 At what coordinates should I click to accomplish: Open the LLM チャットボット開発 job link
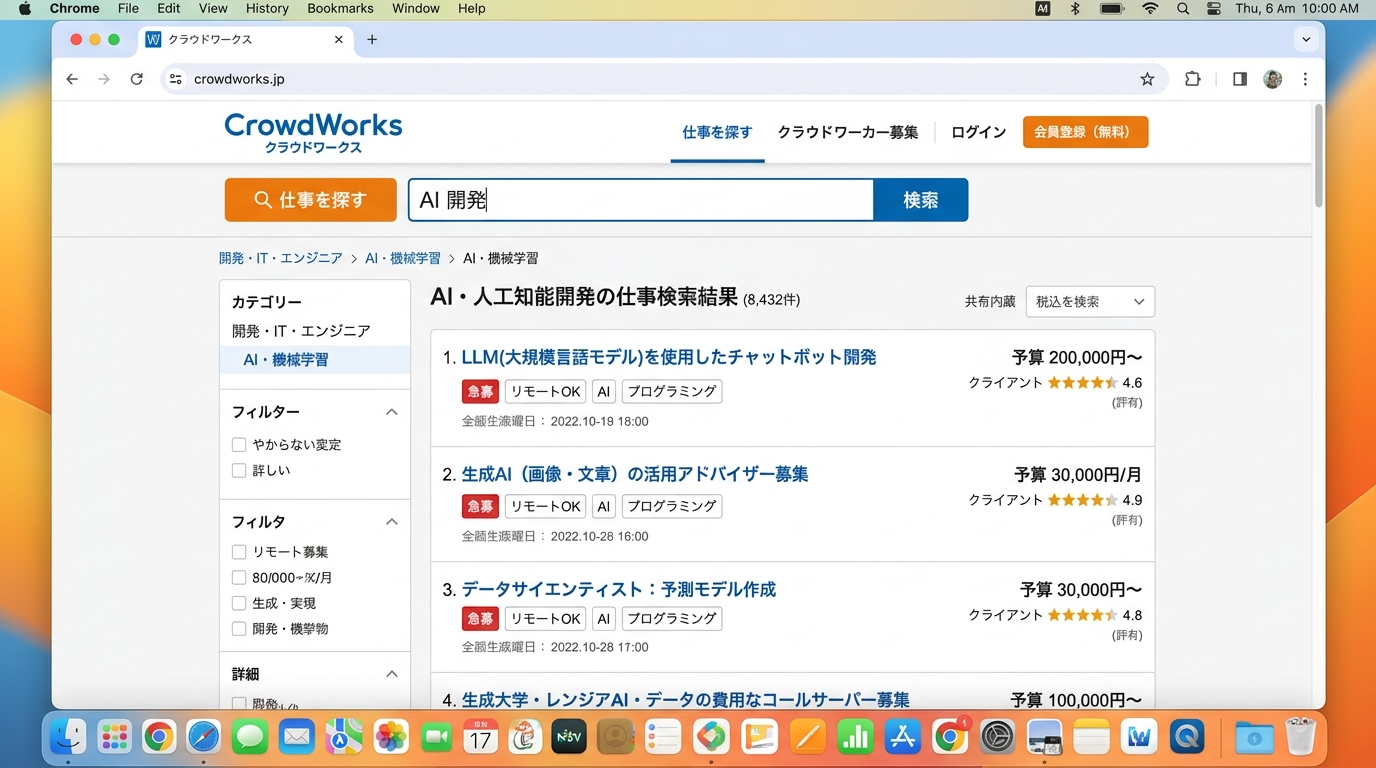[668, 357]
